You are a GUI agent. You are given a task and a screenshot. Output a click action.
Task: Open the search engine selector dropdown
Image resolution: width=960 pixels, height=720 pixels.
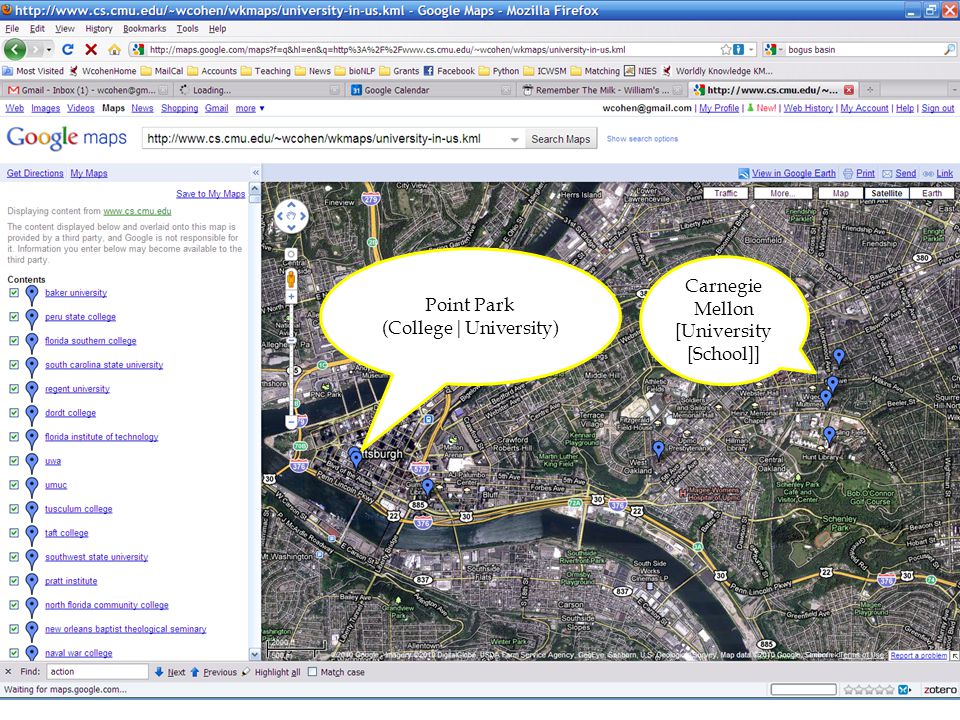(774, 50)
